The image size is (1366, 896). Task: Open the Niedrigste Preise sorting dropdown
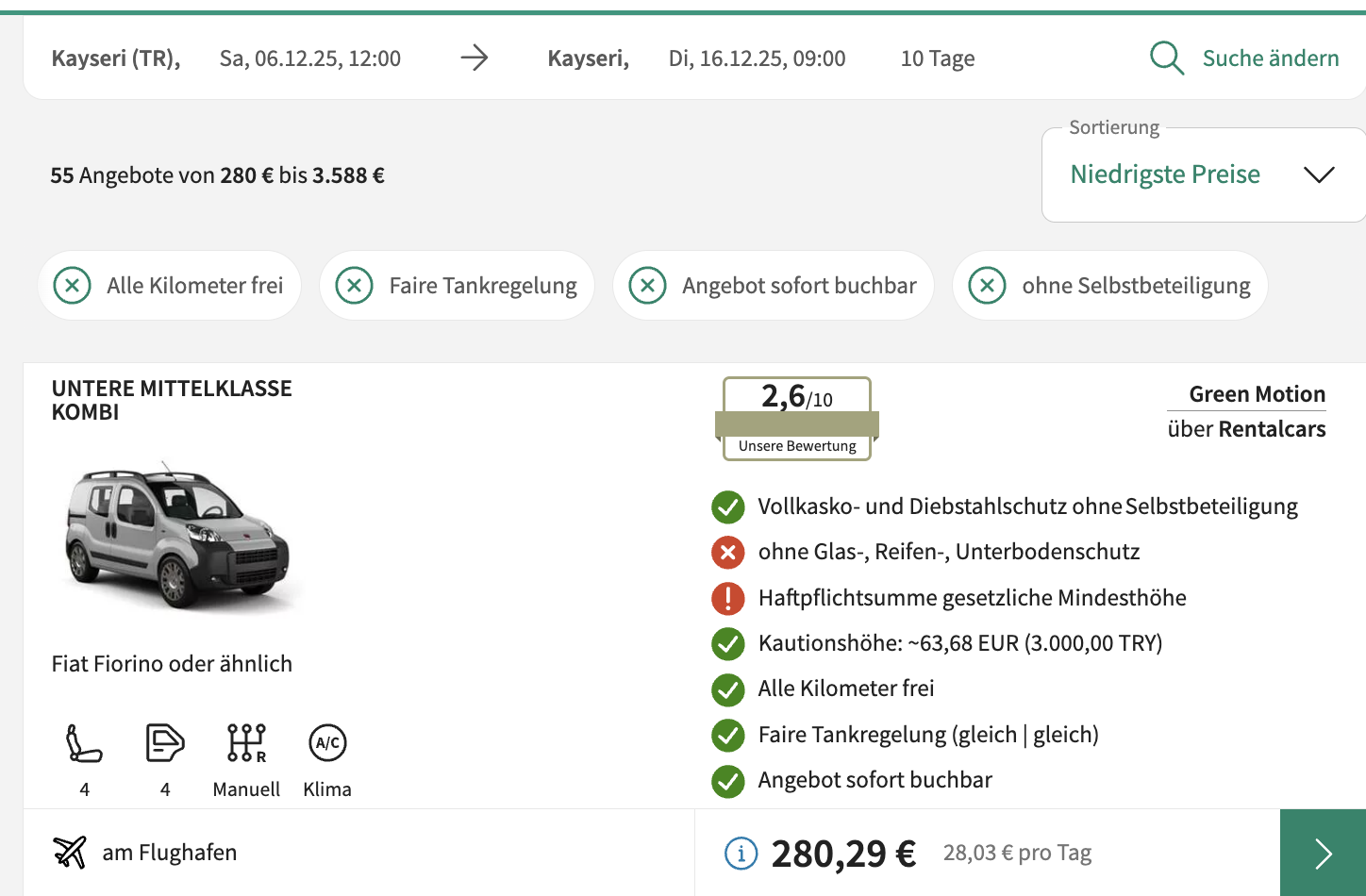point(1203,174)
